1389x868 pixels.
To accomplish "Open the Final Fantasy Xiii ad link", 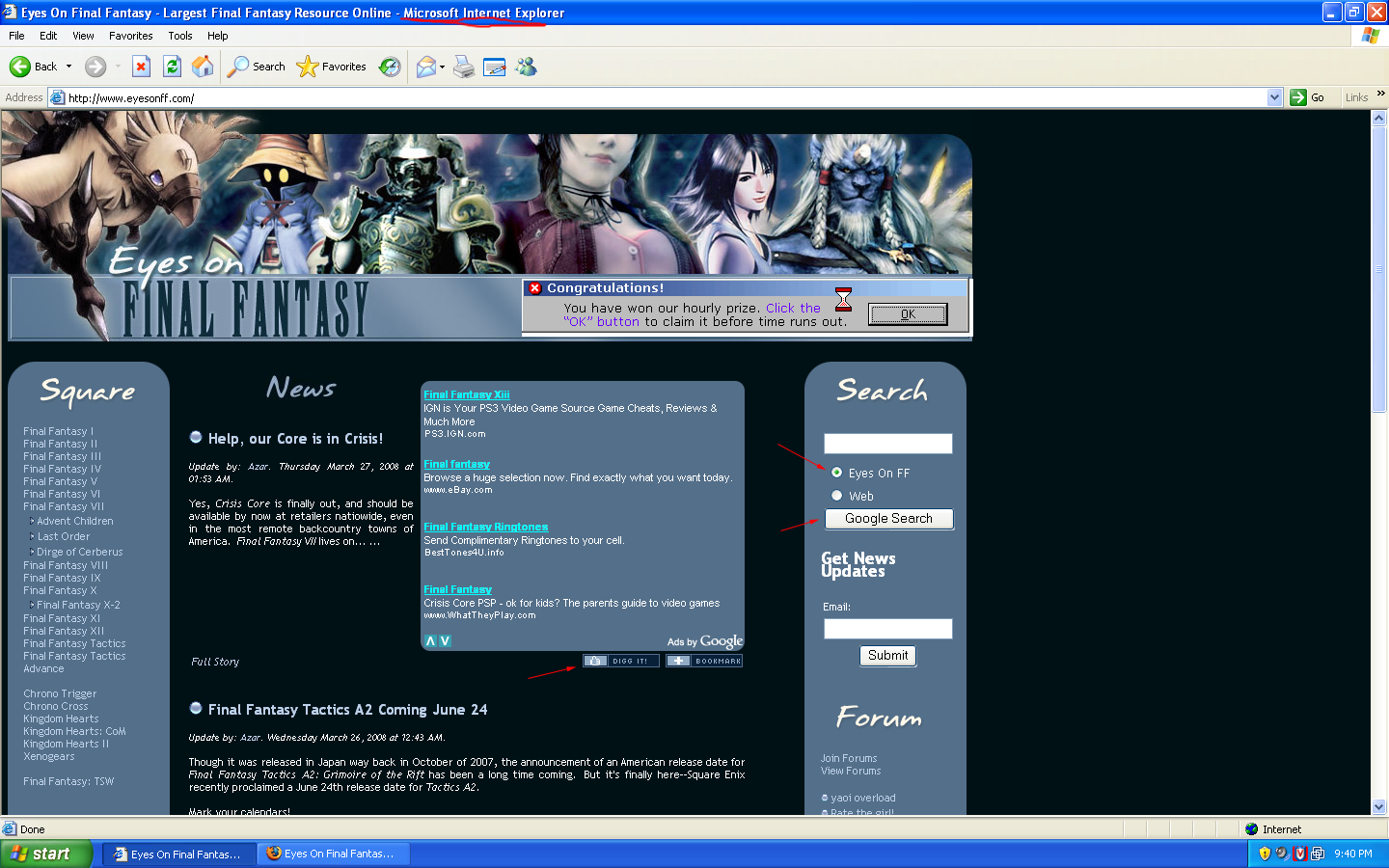I will coord(466,394).
